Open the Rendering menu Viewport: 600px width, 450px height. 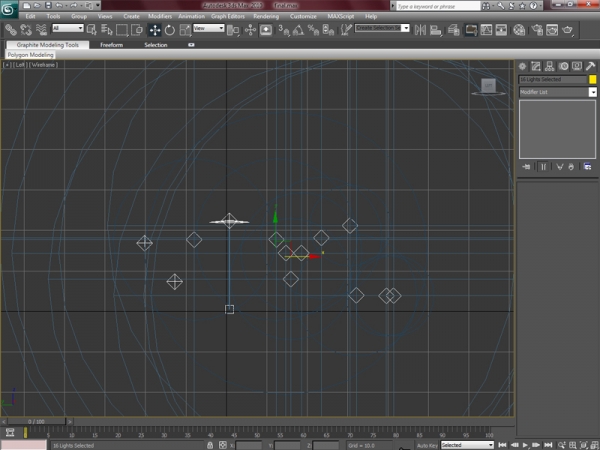pyautogui.click(x=266, y=16)
